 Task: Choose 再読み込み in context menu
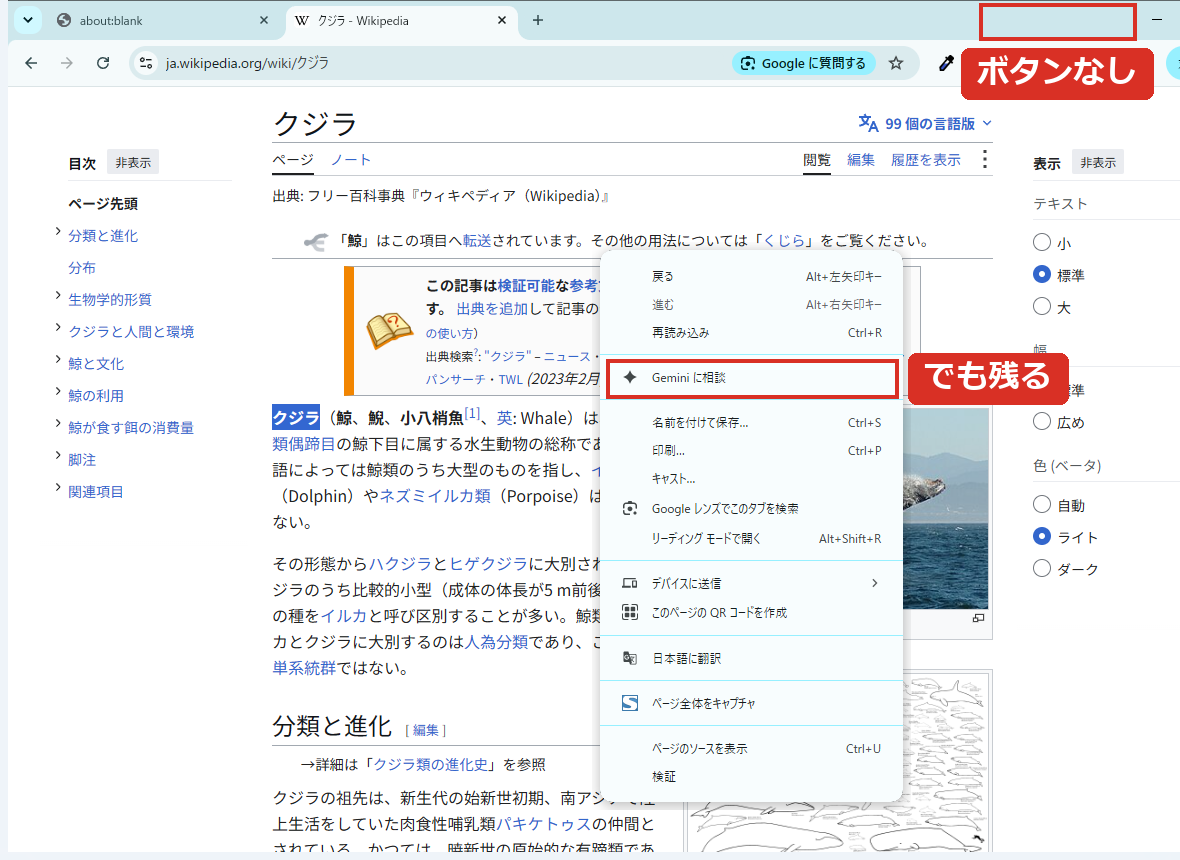tap(751, 333)
